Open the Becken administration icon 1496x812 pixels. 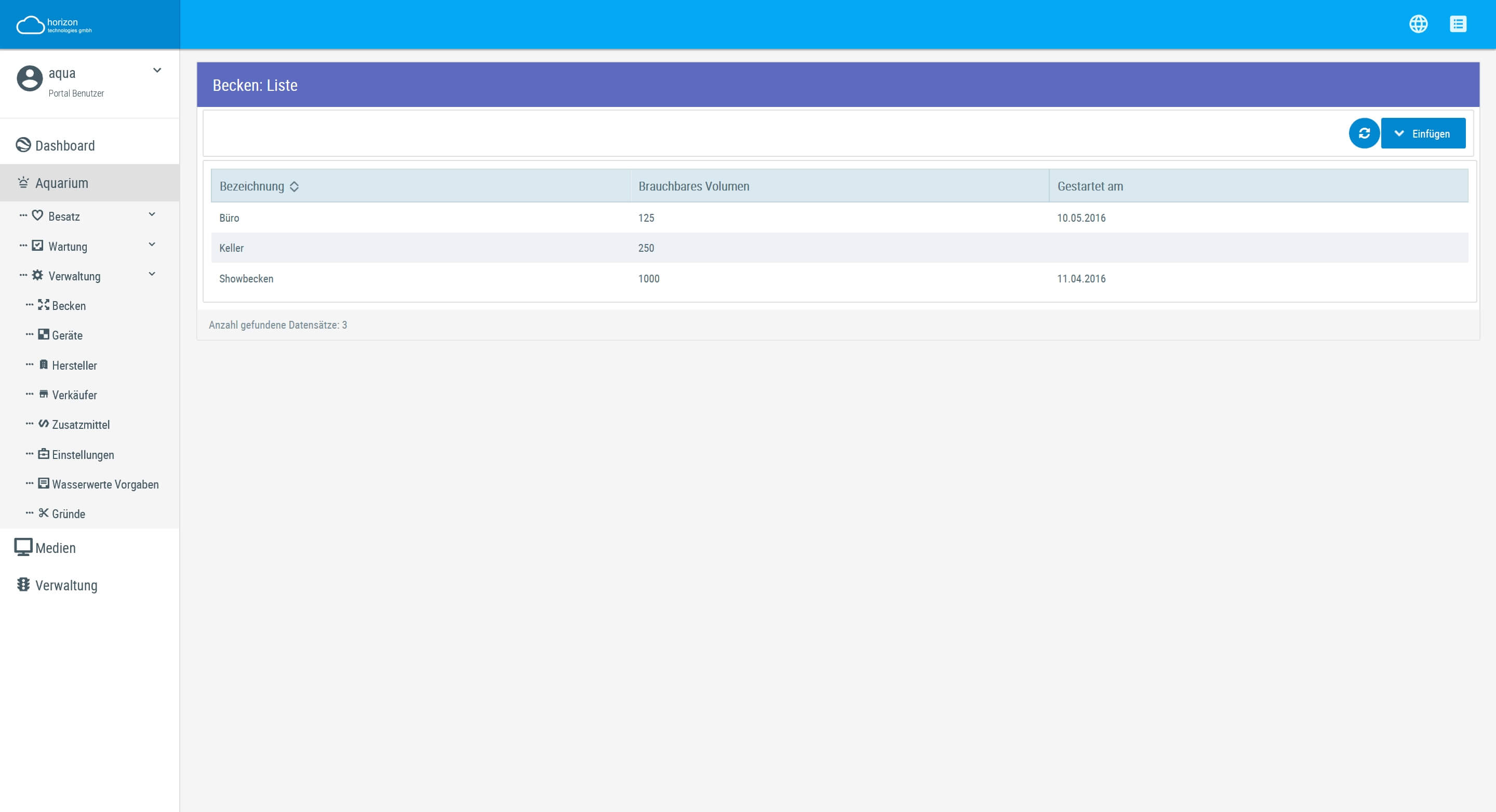[x=69, y=306]
